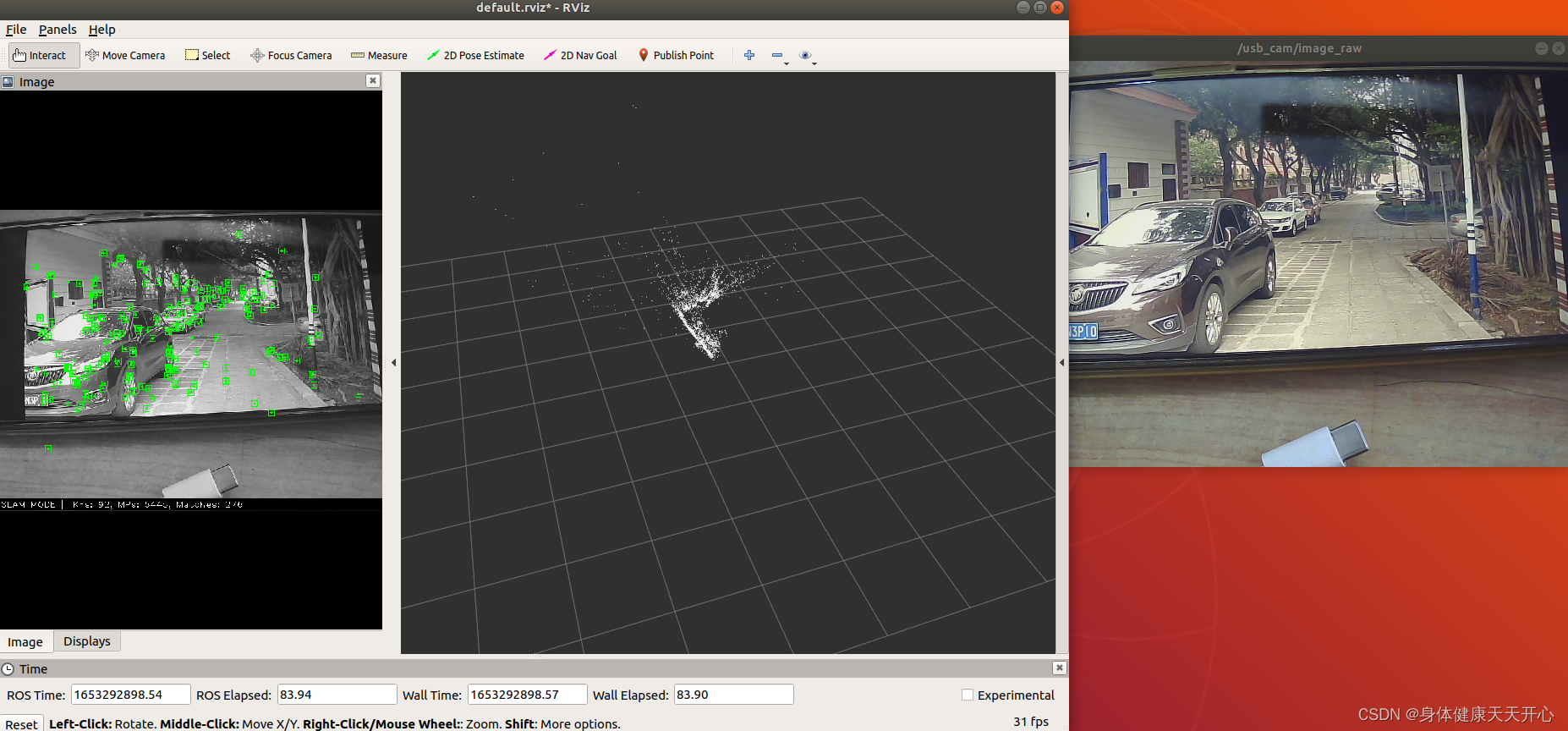Click the SLAM MODE status text
Viewport: 1568px width, 731px height.
click(122, 504)
